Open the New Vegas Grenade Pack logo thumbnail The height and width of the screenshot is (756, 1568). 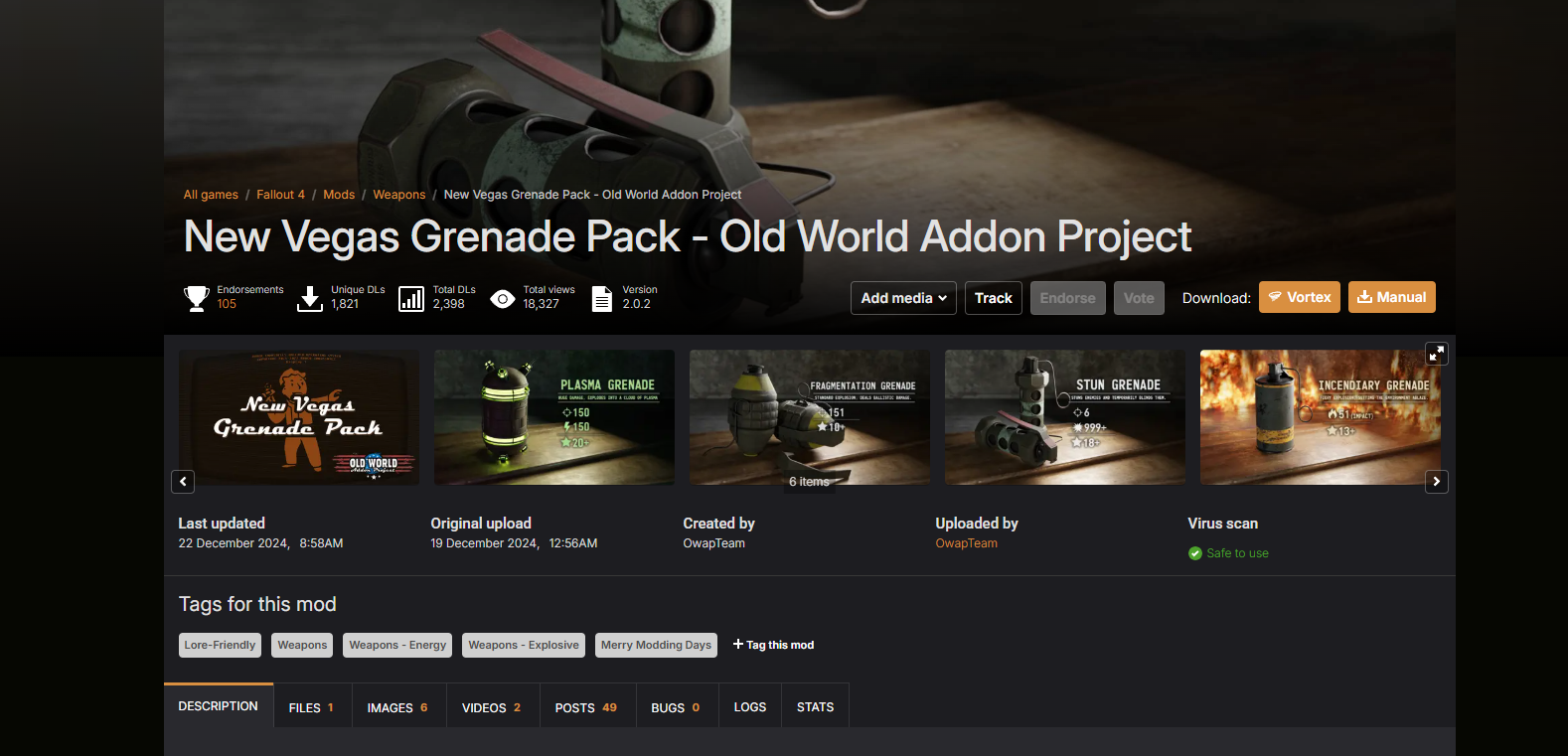point(299,417)
